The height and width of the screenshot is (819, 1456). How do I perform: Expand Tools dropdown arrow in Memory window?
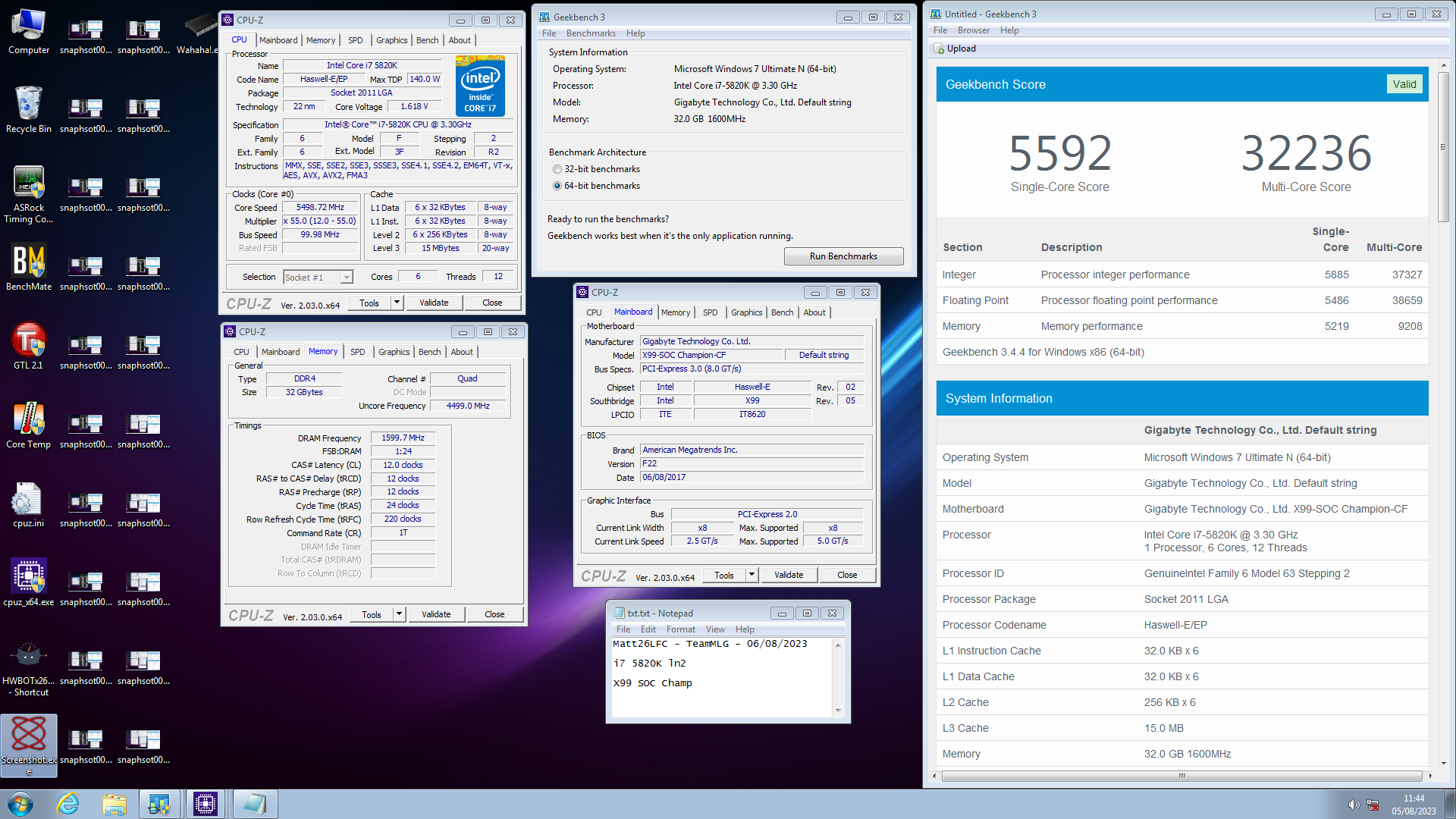(x=398, y=614)
